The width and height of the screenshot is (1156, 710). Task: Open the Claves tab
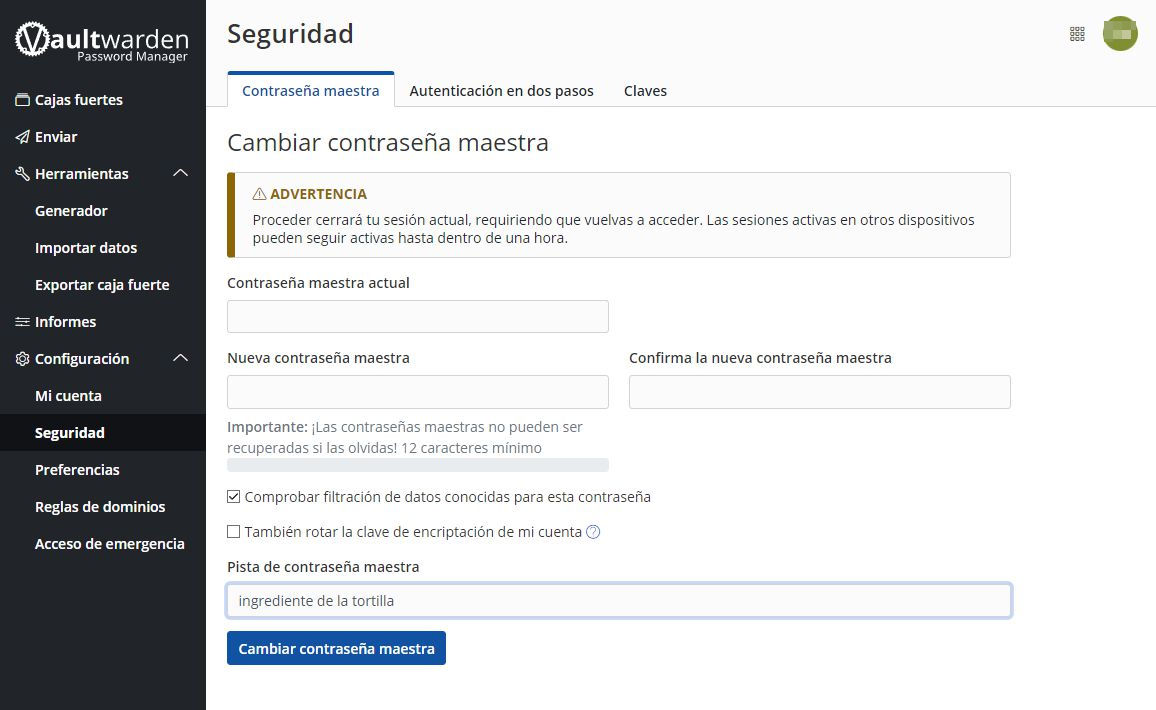pos(645,91)
